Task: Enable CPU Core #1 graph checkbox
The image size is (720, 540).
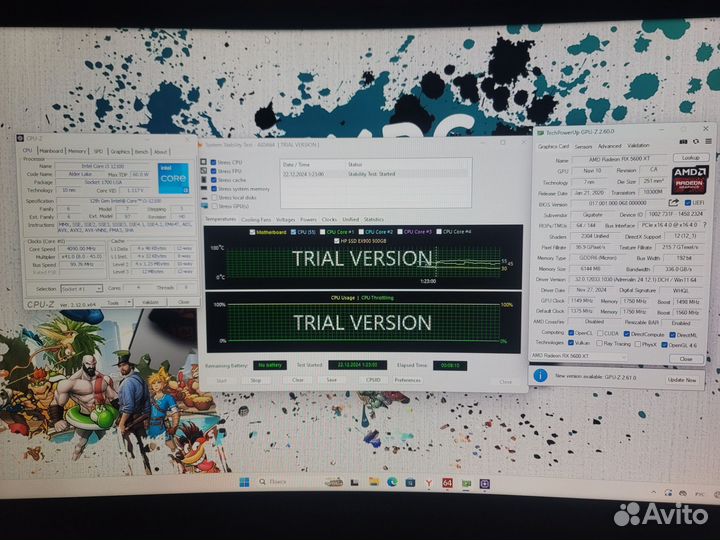Action: pyautogui.click(x=322, y=232)
